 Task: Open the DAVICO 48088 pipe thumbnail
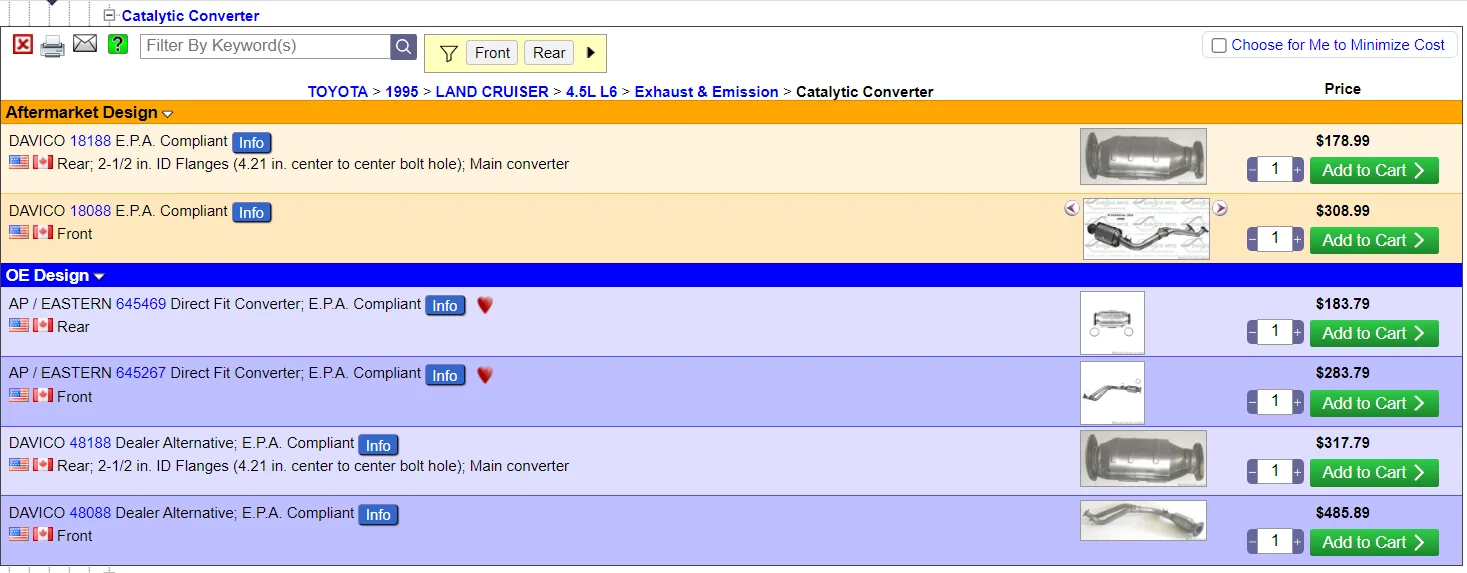[x=1143, y=520]
